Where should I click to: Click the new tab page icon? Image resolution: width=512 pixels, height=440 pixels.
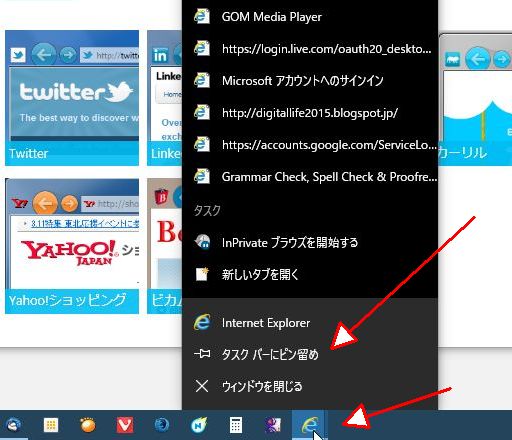pyautogui.click(x=202, y=274)
